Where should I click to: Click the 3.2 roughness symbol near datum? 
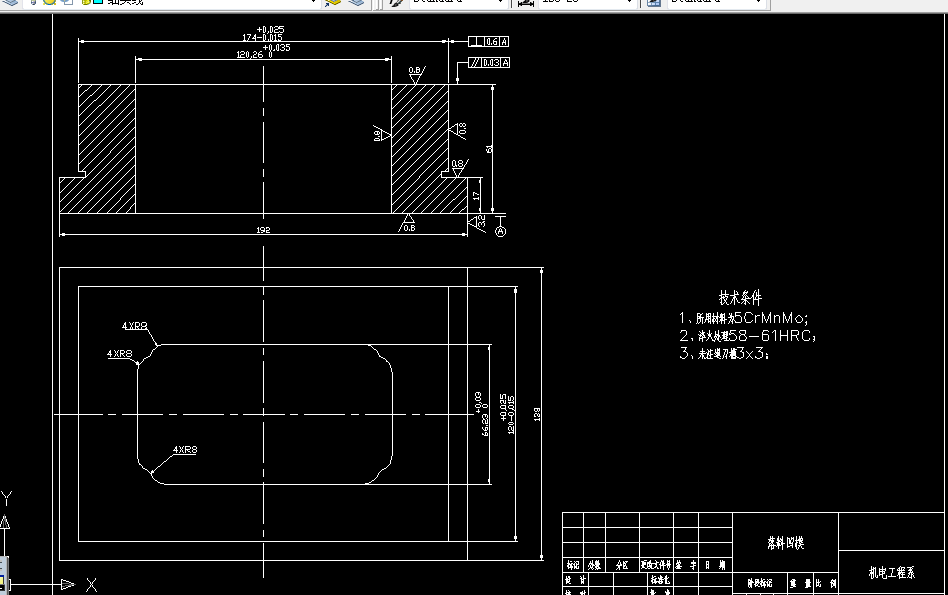478,223
